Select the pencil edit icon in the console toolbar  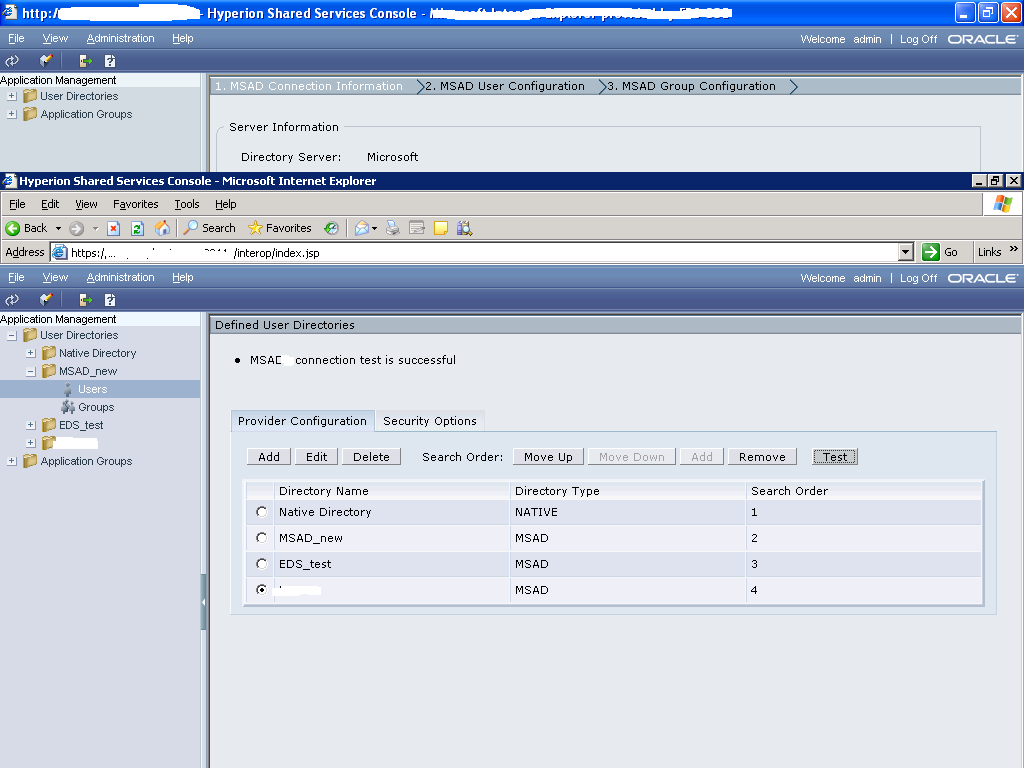(x=45, y=298)
